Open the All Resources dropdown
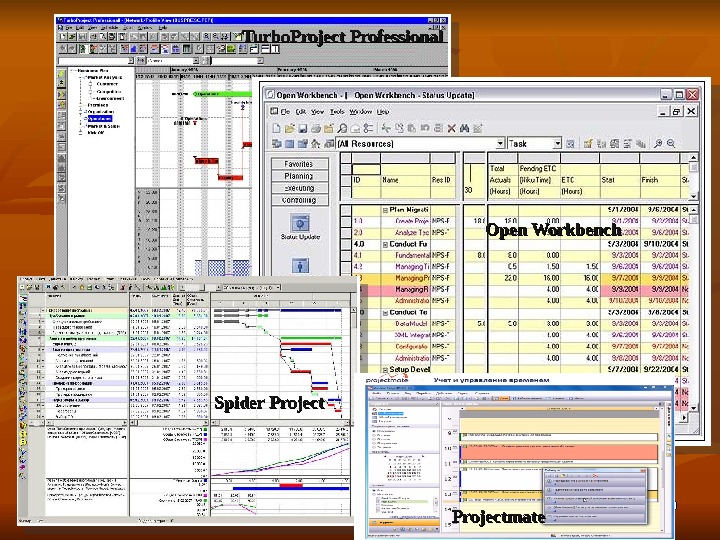The image size is (720, 540). [501, 144]
